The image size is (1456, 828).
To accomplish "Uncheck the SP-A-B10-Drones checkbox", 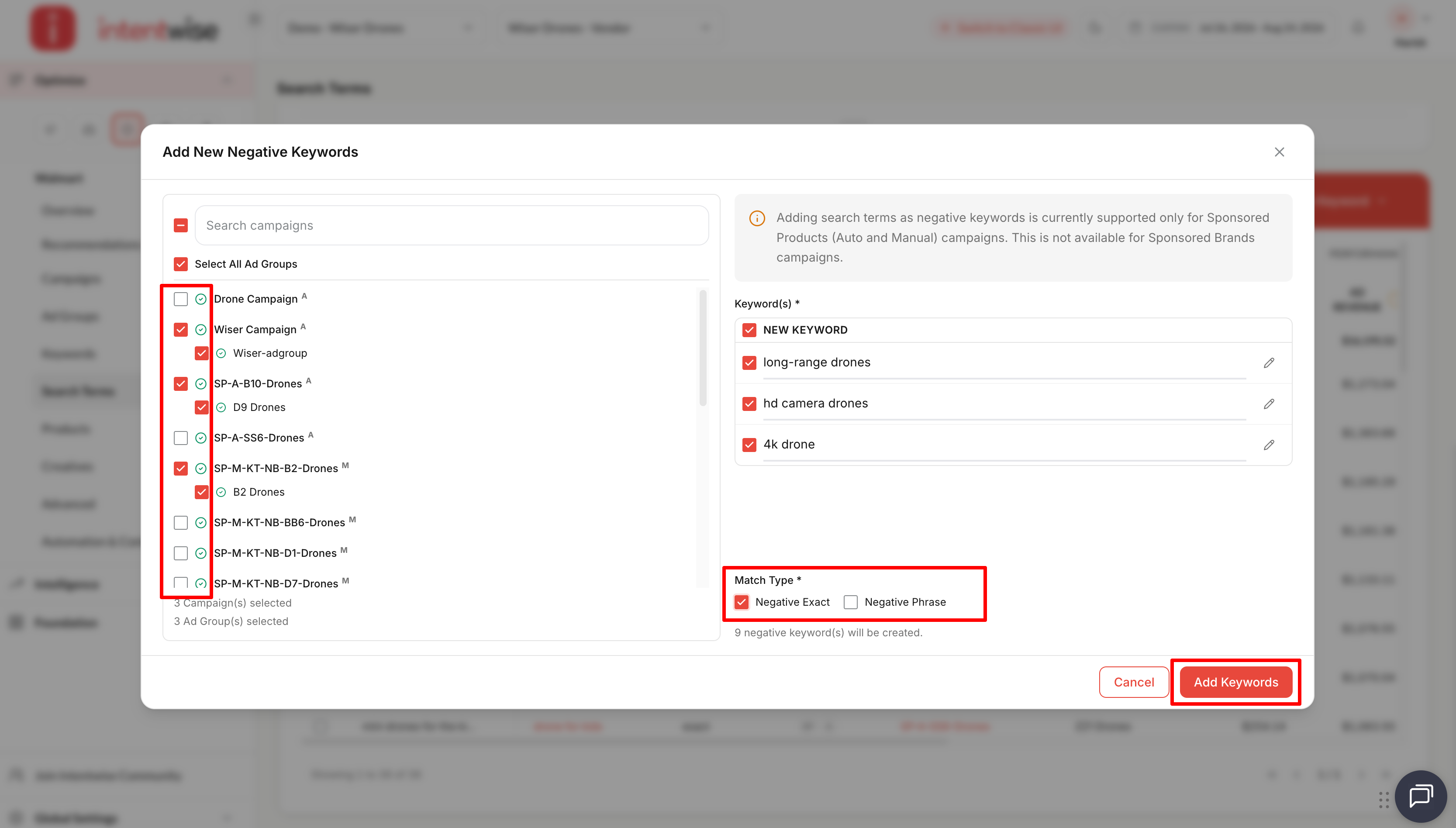I will 181,384.
